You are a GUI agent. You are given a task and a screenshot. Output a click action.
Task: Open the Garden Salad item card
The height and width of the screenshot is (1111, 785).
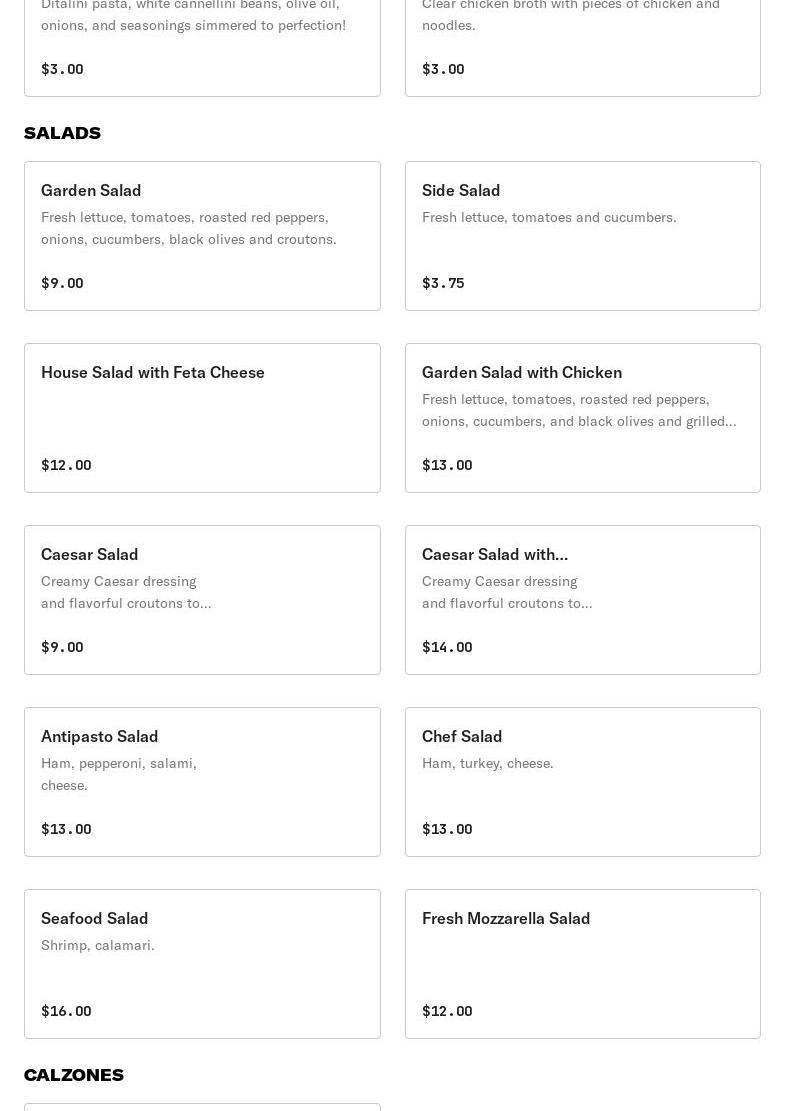point(202,236)
